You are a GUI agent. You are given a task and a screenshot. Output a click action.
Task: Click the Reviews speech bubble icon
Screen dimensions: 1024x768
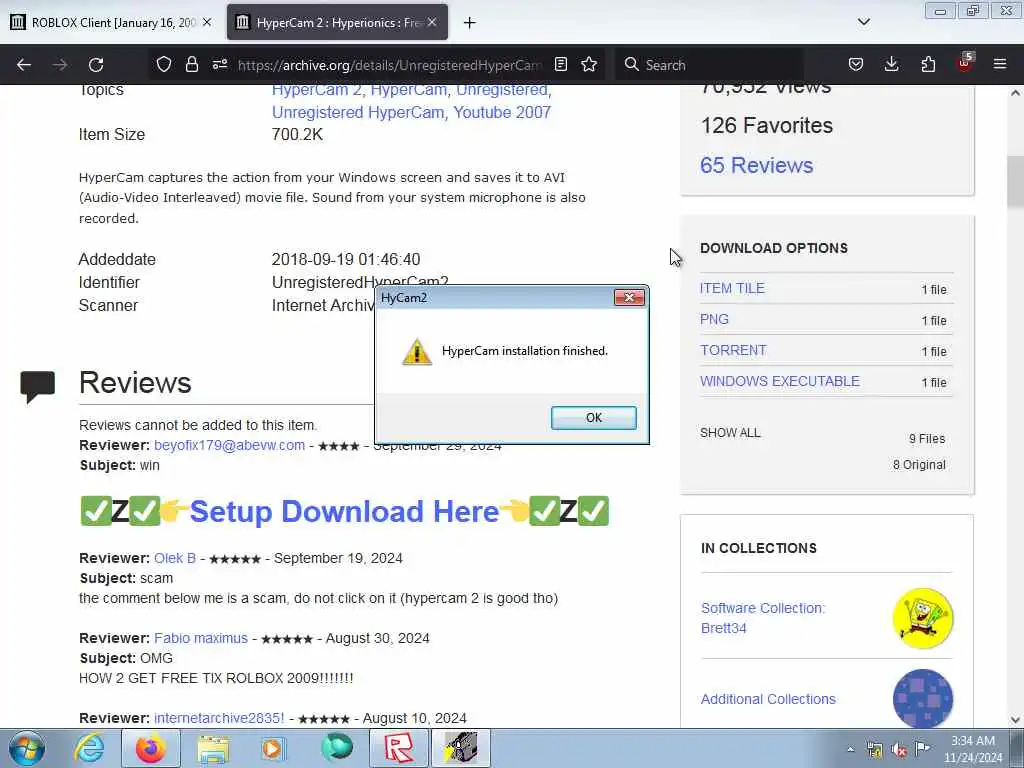pyautogui.click(x=37, y=386)
